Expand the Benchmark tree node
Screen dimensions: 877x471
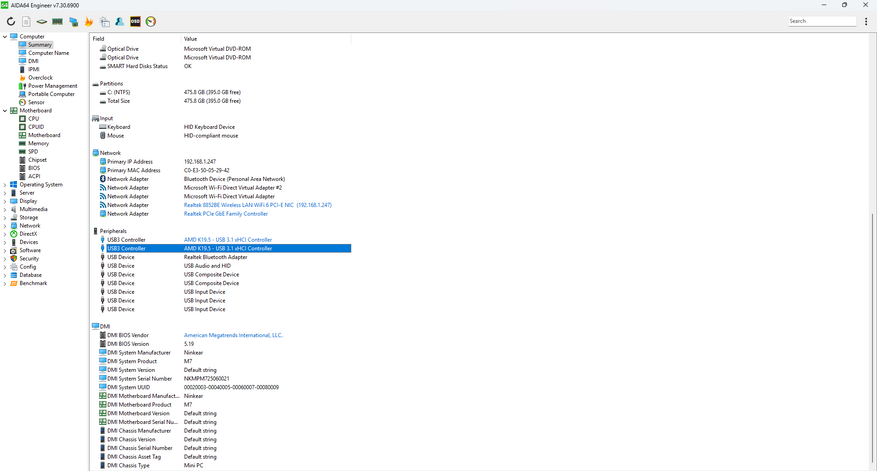click(x=5, y=283)
